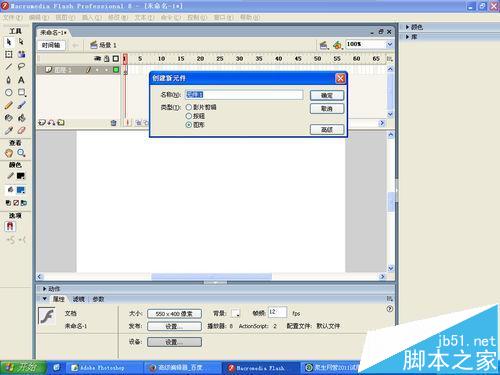Open the stroke color swatch
Image resolution: width=500 pixels, height=375 pixels.
click(x=21, y=176)
